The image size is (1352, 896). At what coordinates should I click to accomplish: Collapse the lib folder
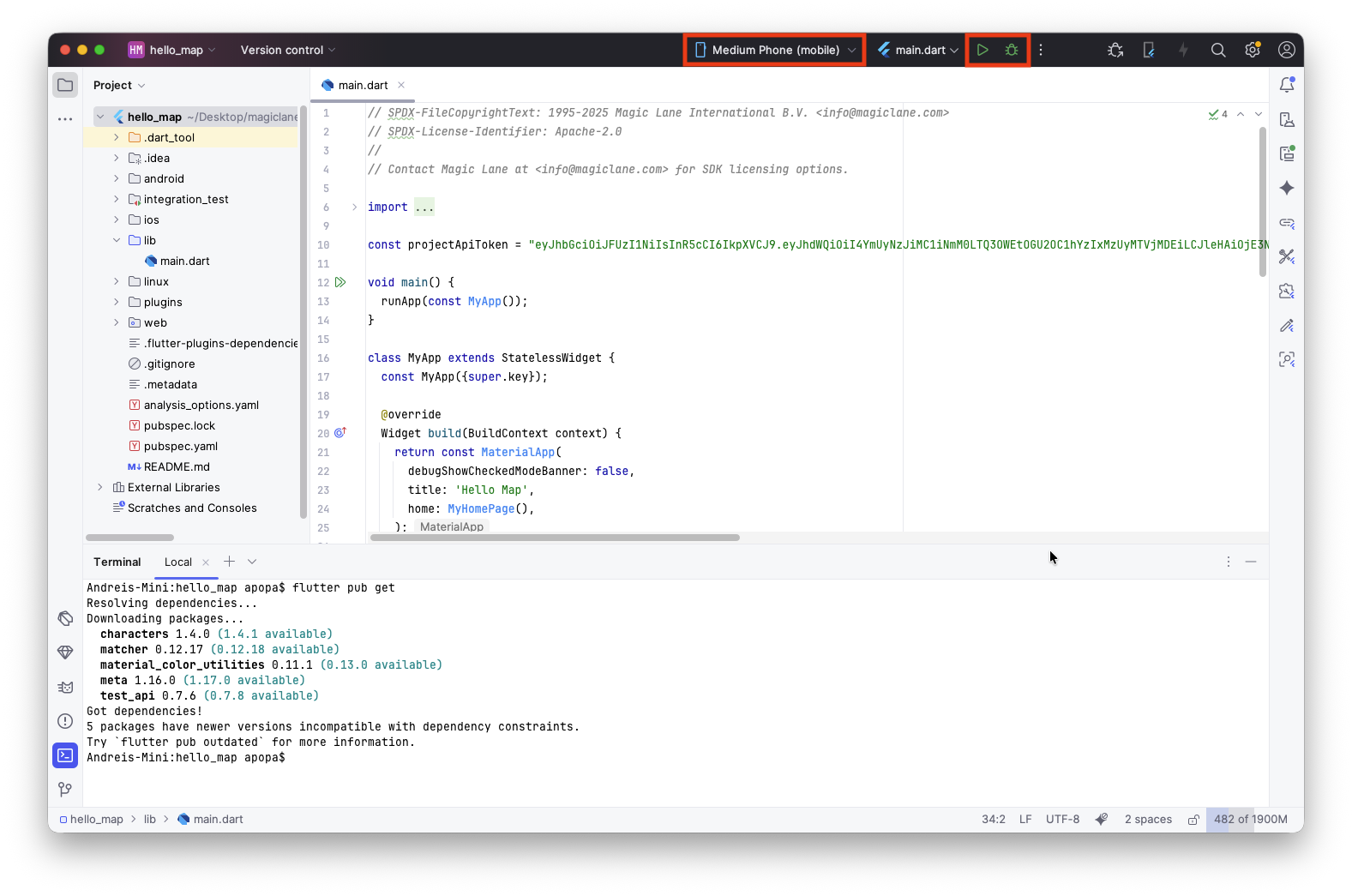point(117,240)
